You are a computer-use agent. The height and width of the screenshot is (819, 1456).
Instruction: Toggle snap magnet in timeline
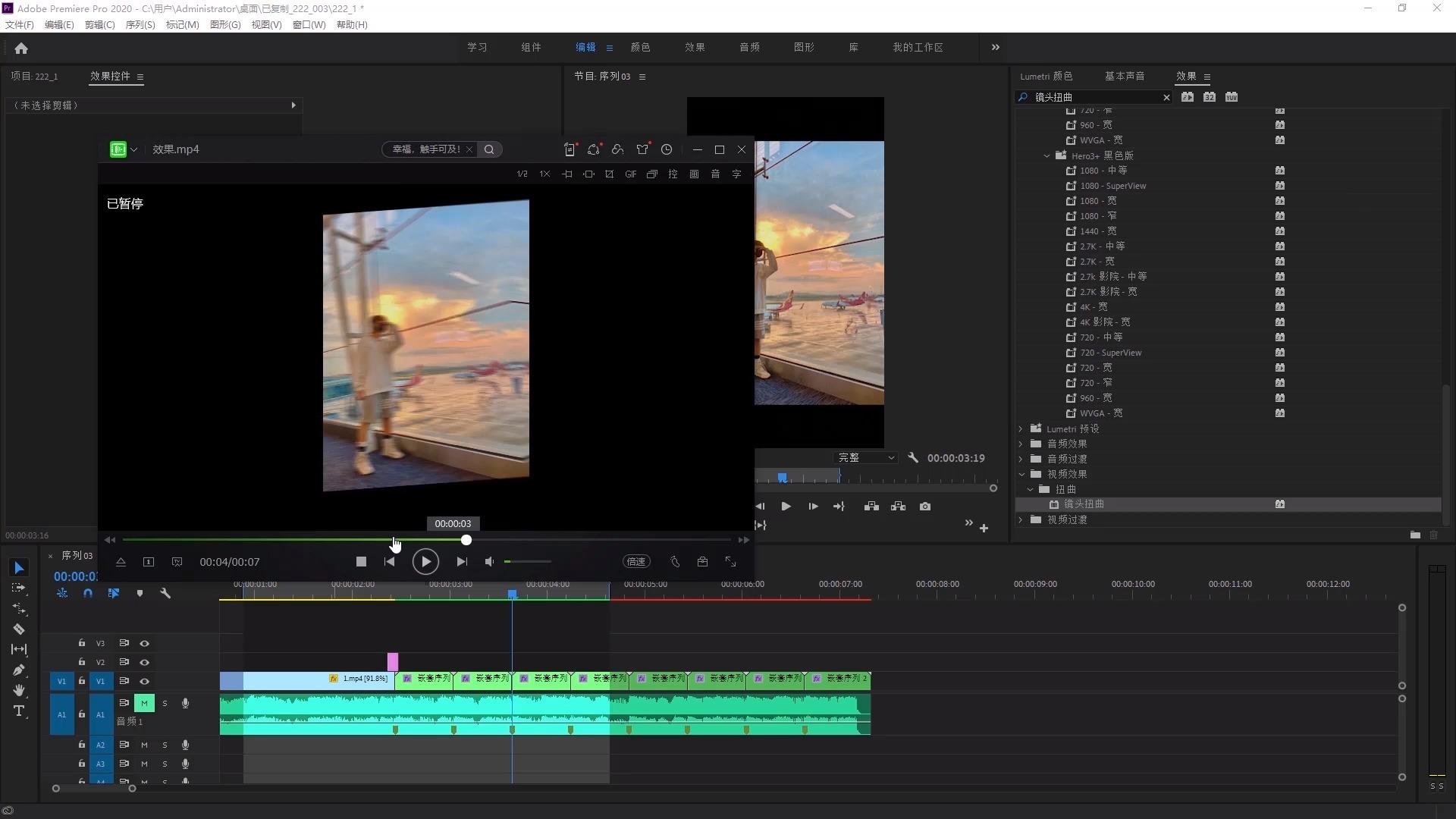88,594
